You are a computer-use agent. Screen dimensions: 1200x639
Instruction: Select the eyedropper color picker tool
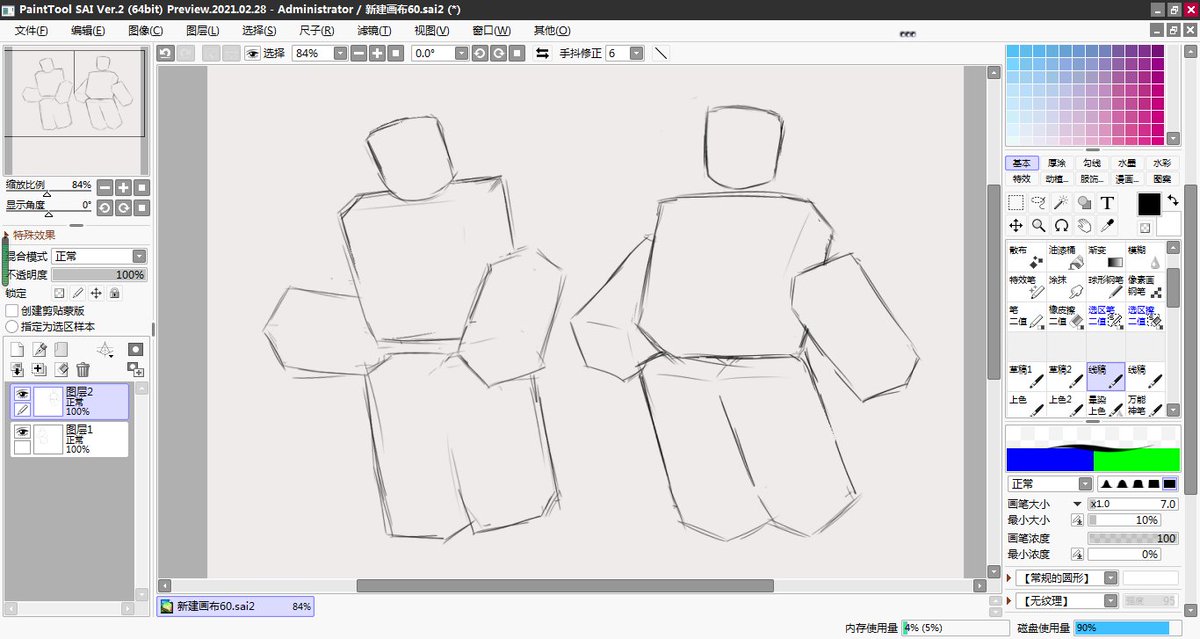pos(1107,226)
